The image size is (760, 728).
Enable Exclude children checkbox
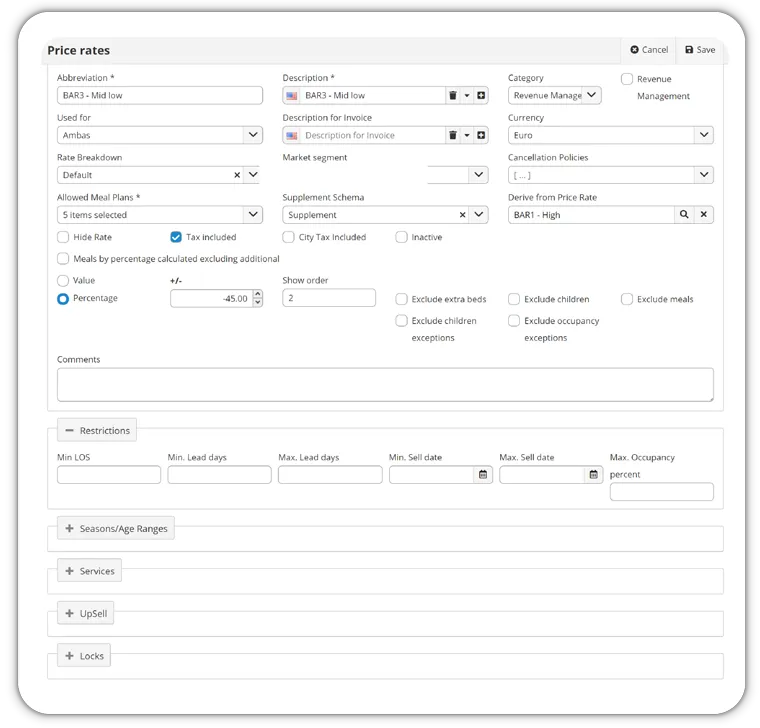514,299
